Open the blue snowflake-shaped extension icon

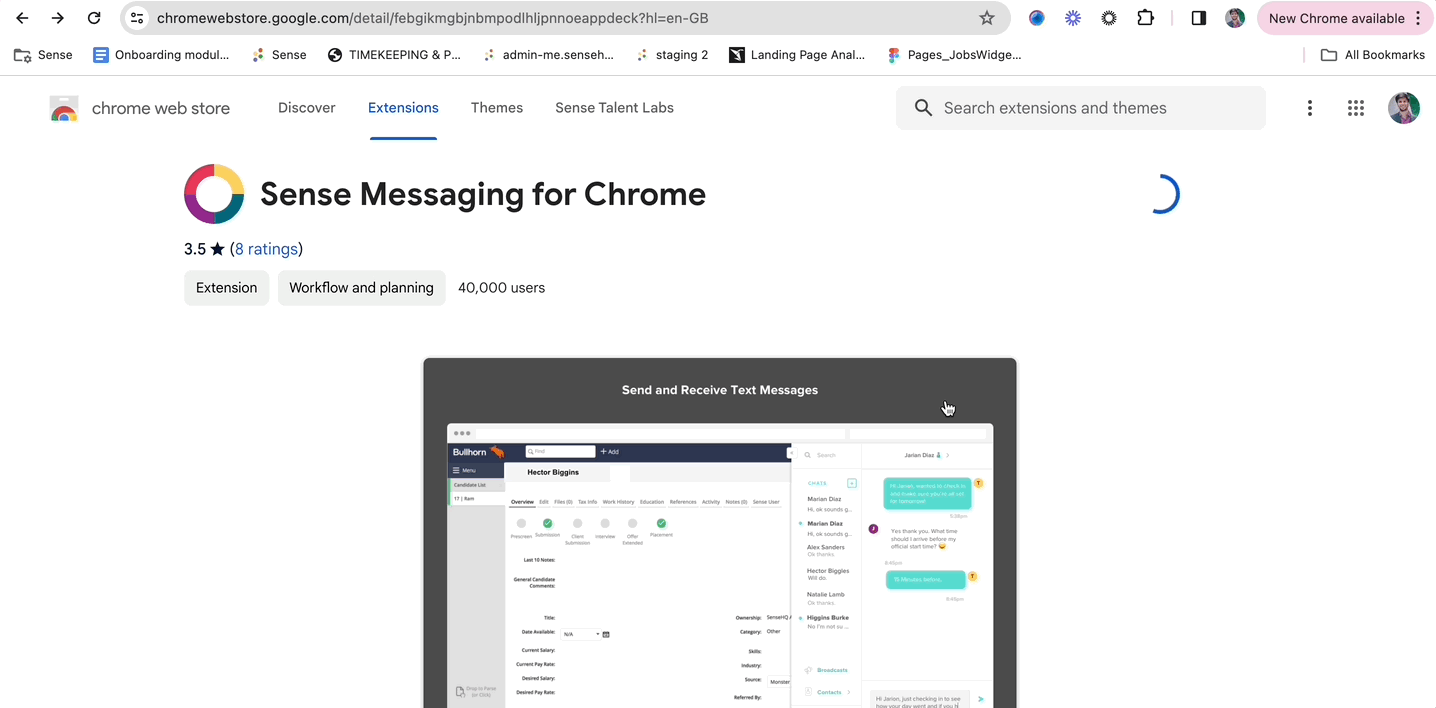(x=1073, y=18)
